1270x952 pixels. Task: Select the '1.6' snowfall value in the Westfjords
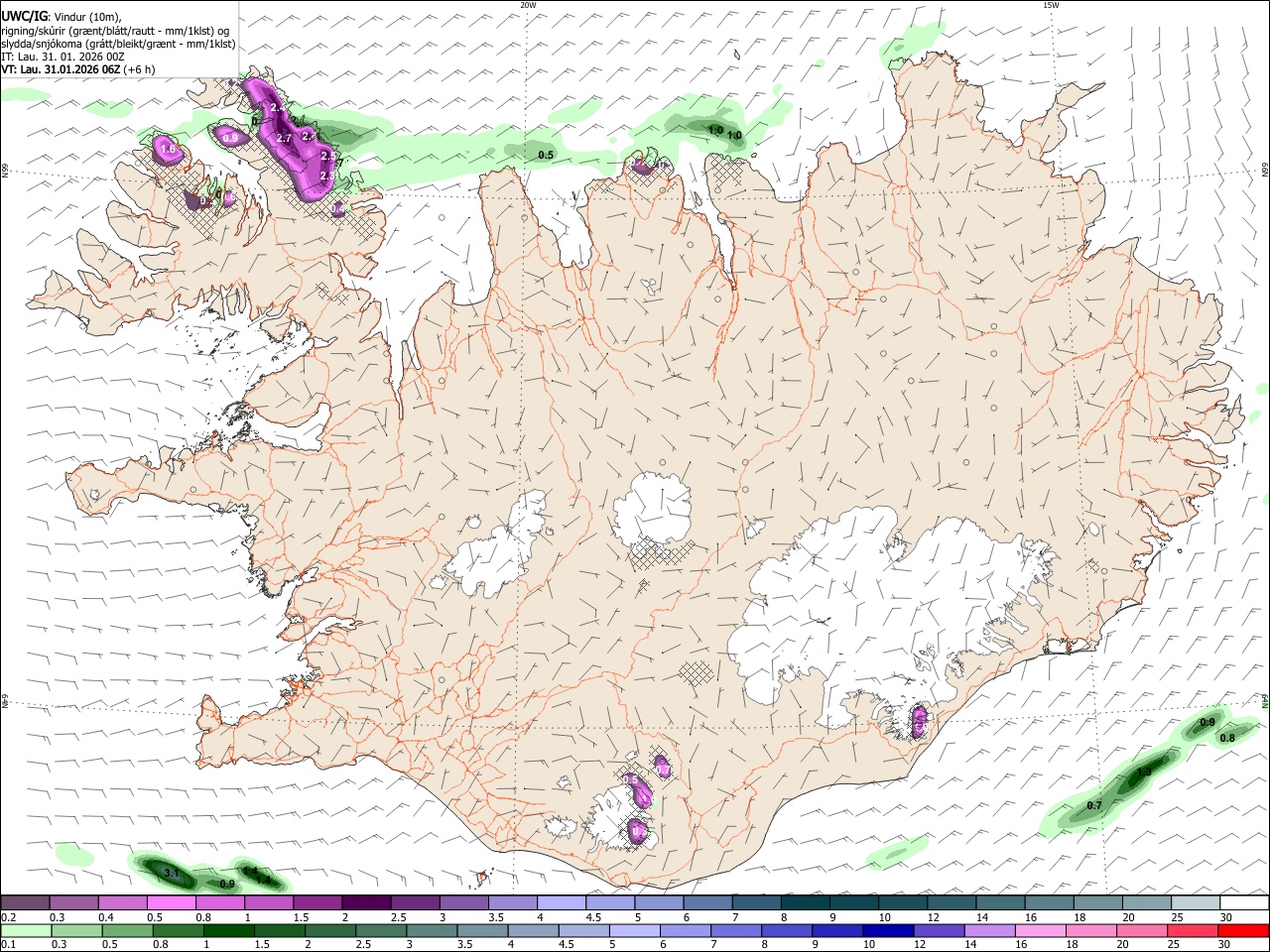[168, 150]
